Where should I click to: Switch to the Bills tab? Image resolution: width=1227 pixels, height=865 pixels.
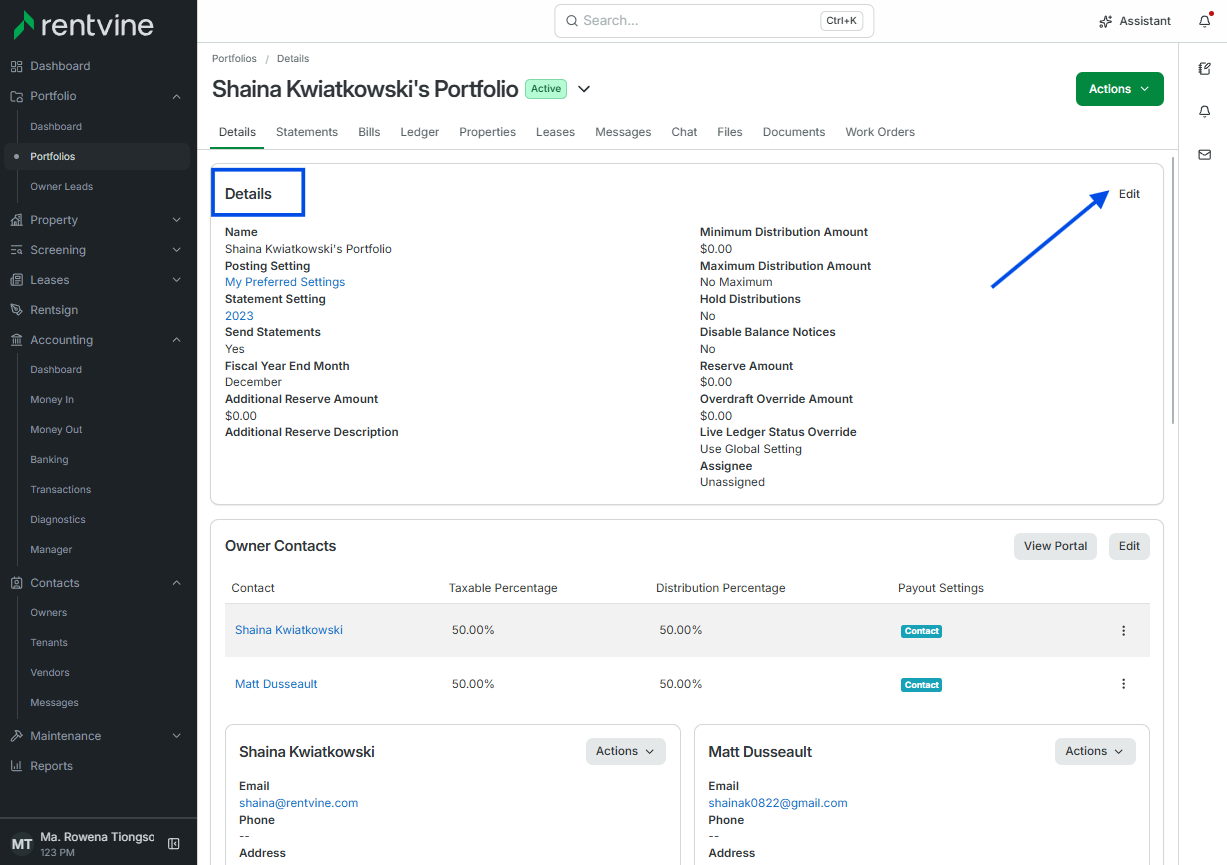point(369,132)
